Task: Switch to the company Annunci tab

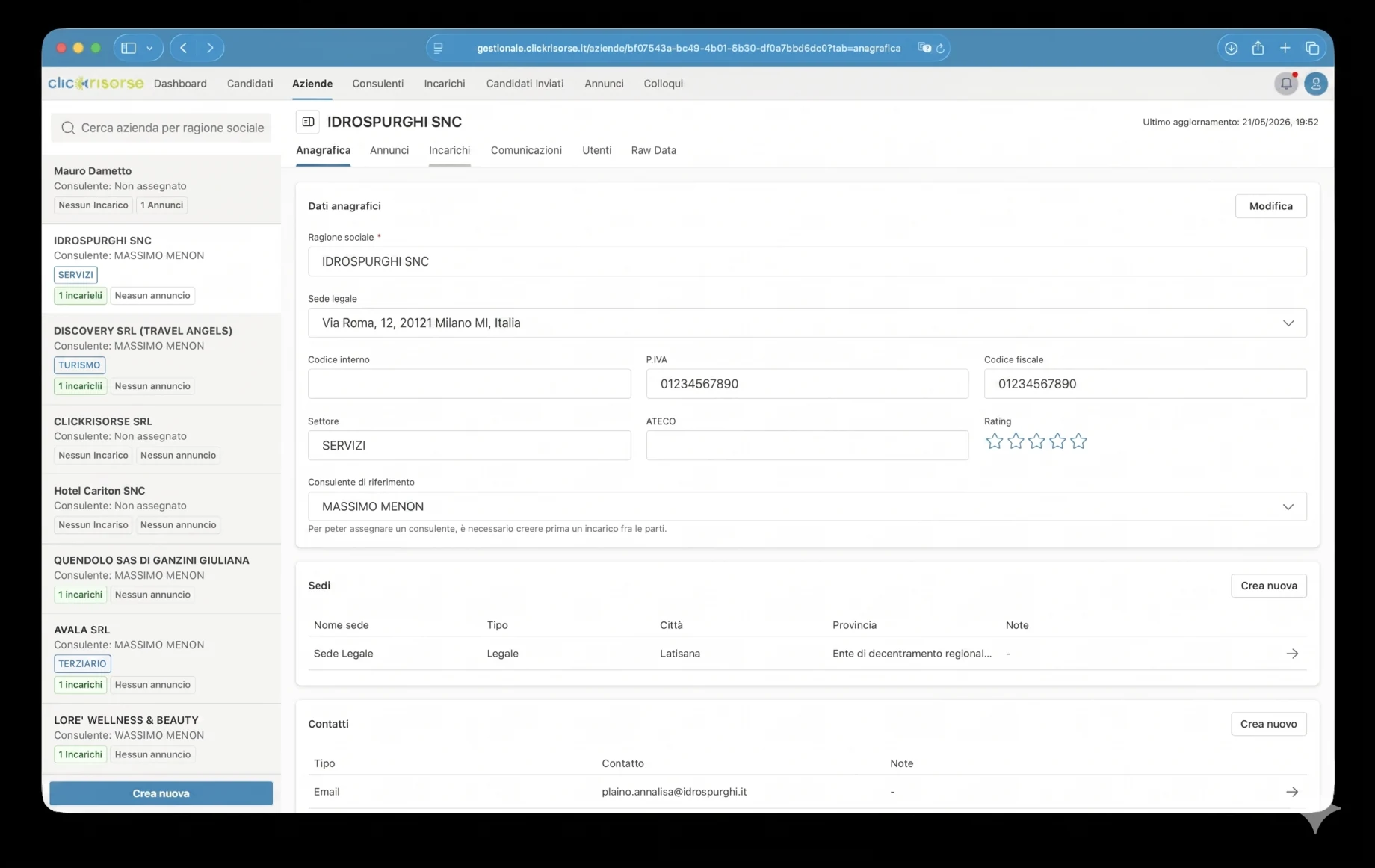Action: click(389, 150)
